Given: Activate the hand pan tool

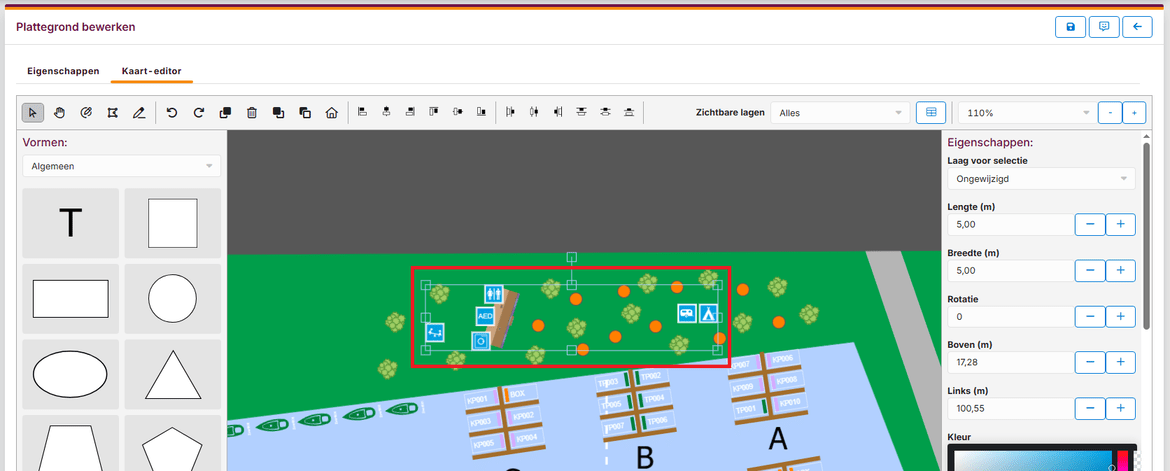Looking at the screenshot, I should 59,113.
